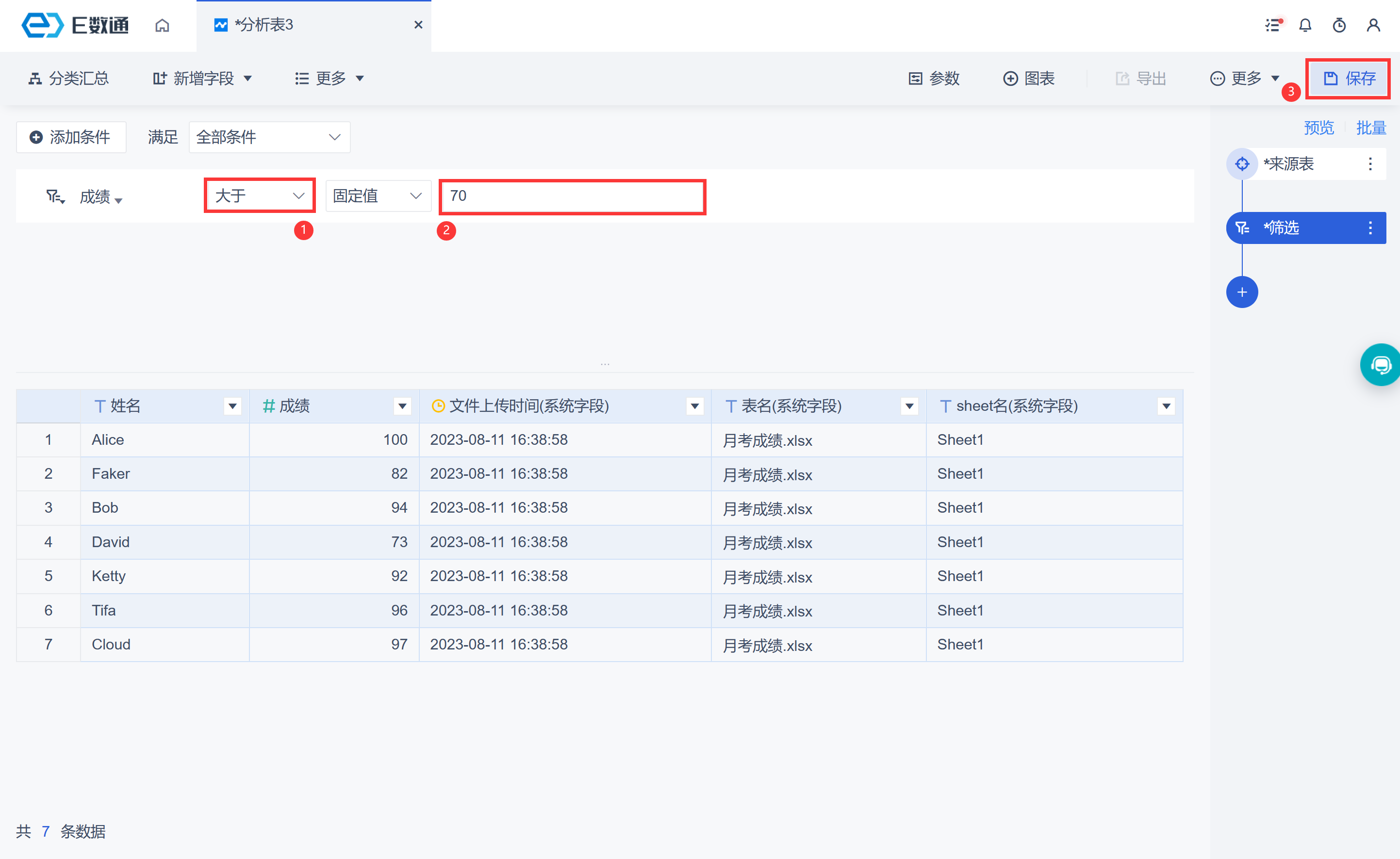Expand the 大于 operator dropdown
This screenshot has height=859, width=1400.
coord(259,196)
